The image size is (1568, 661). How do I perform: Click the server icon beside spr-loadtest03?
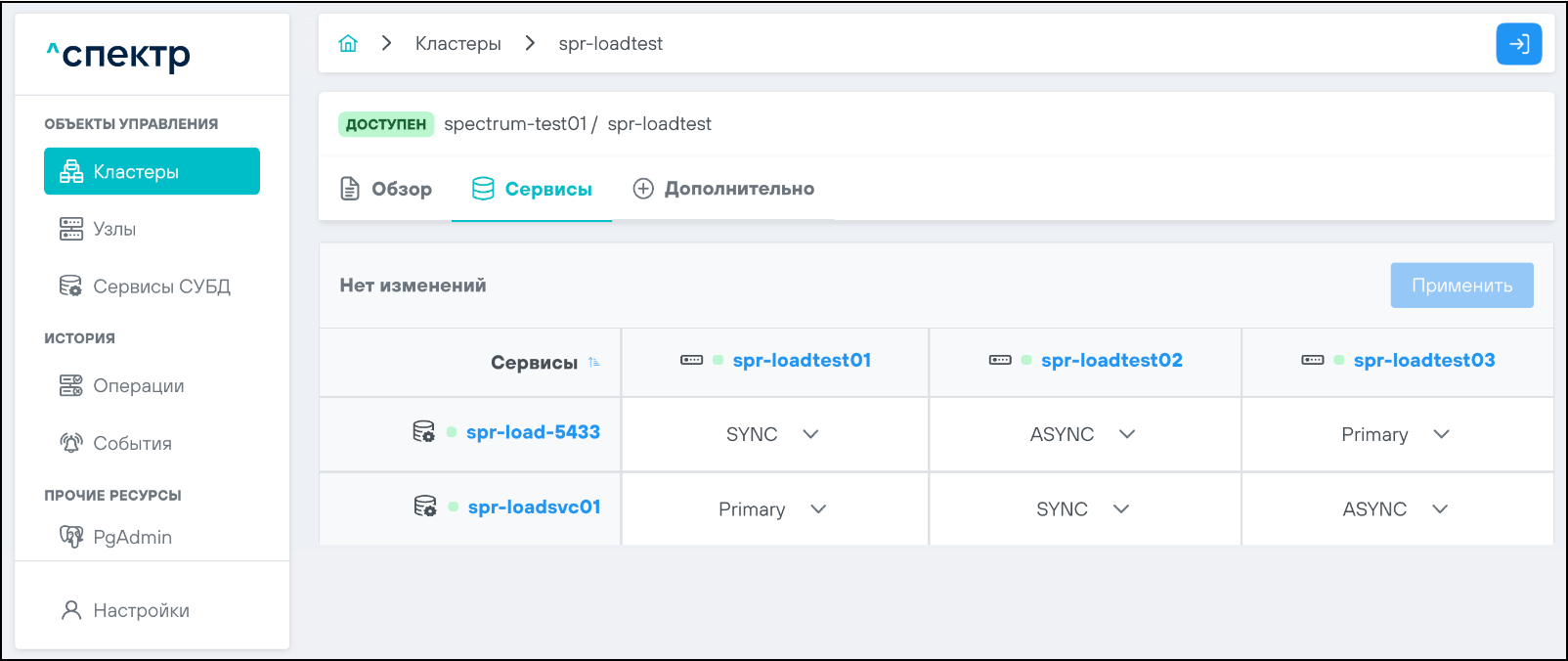click(x=1312, y=361)
